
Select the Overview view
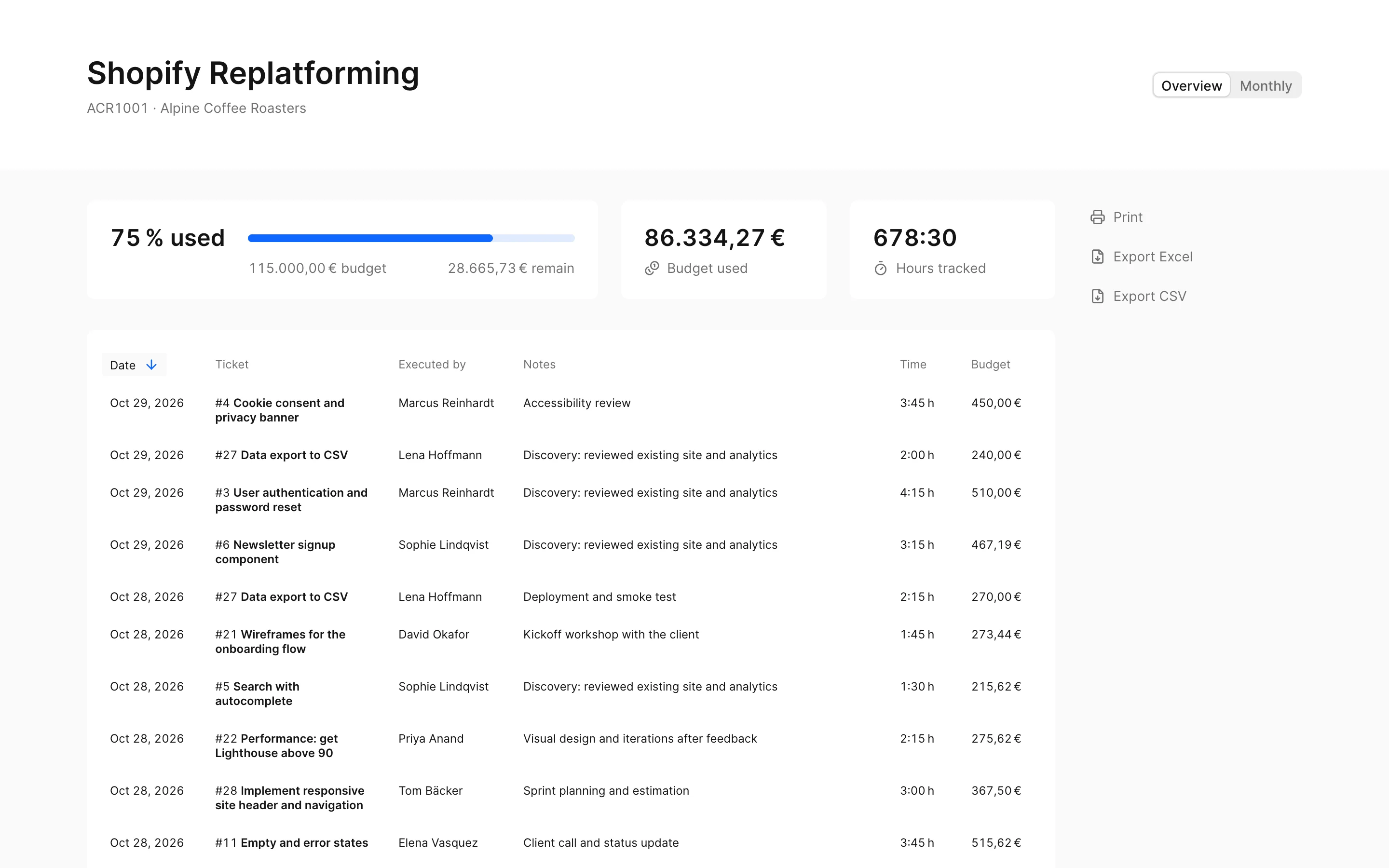tap(1192, 85)
